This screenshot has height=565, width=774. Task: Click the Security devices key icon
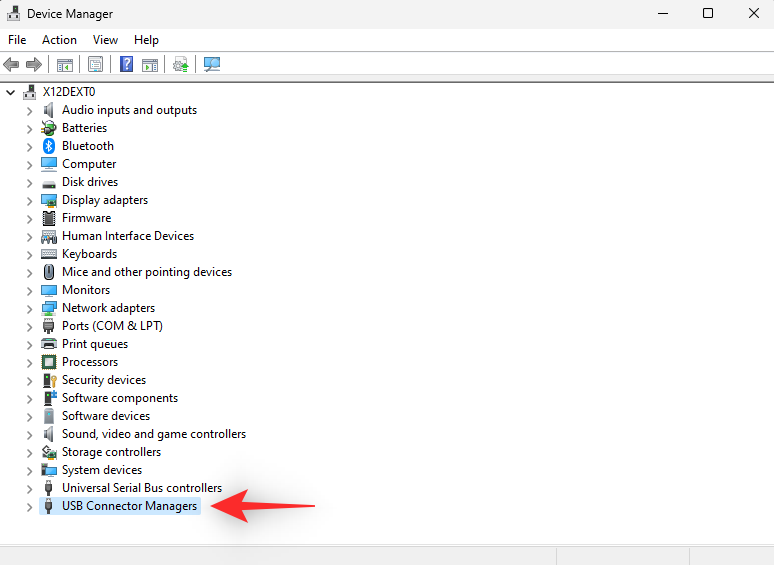tap(49, 380)
